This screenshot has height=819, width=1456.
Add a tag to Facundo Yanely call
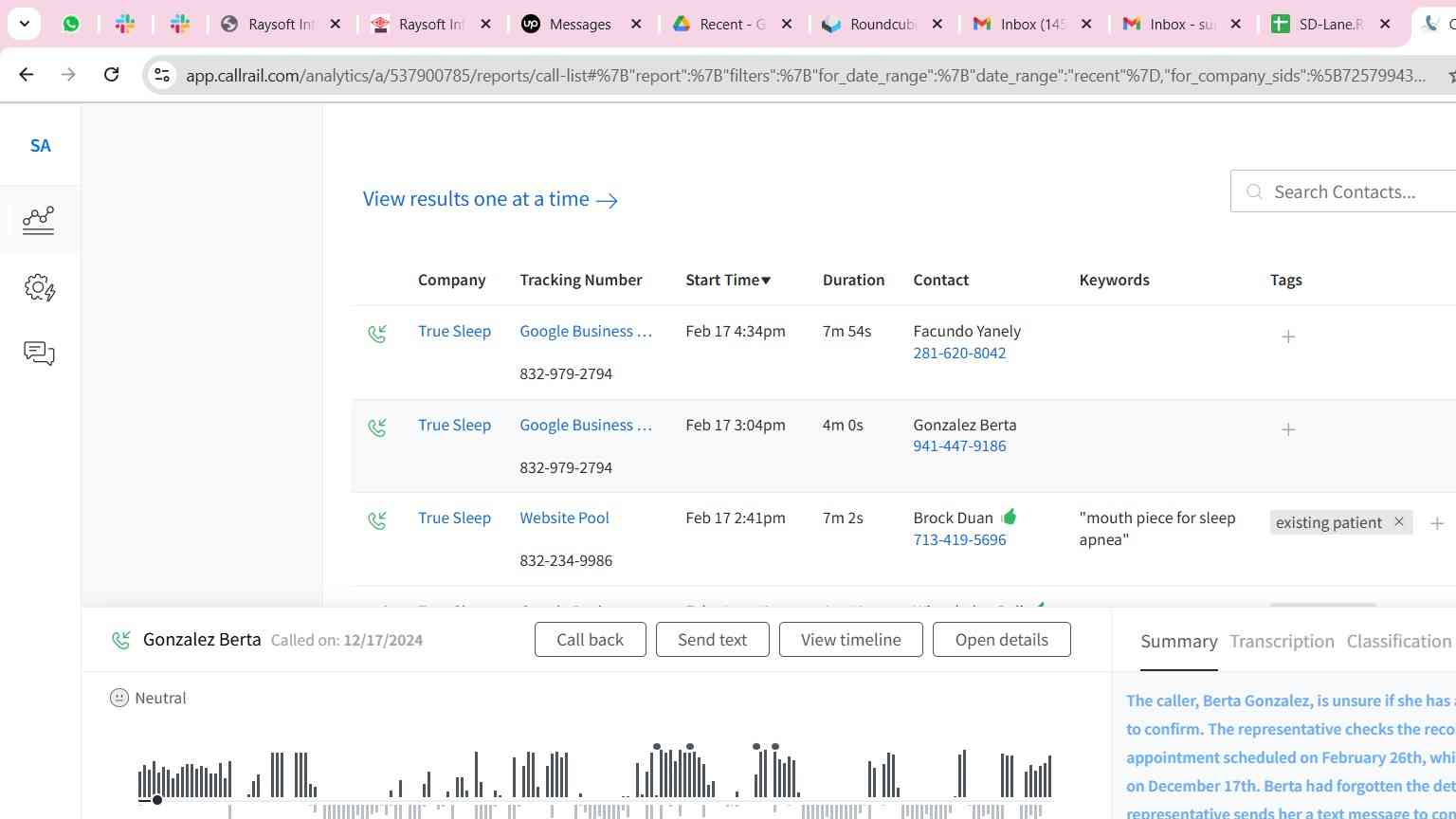[x=1288, y=337]
